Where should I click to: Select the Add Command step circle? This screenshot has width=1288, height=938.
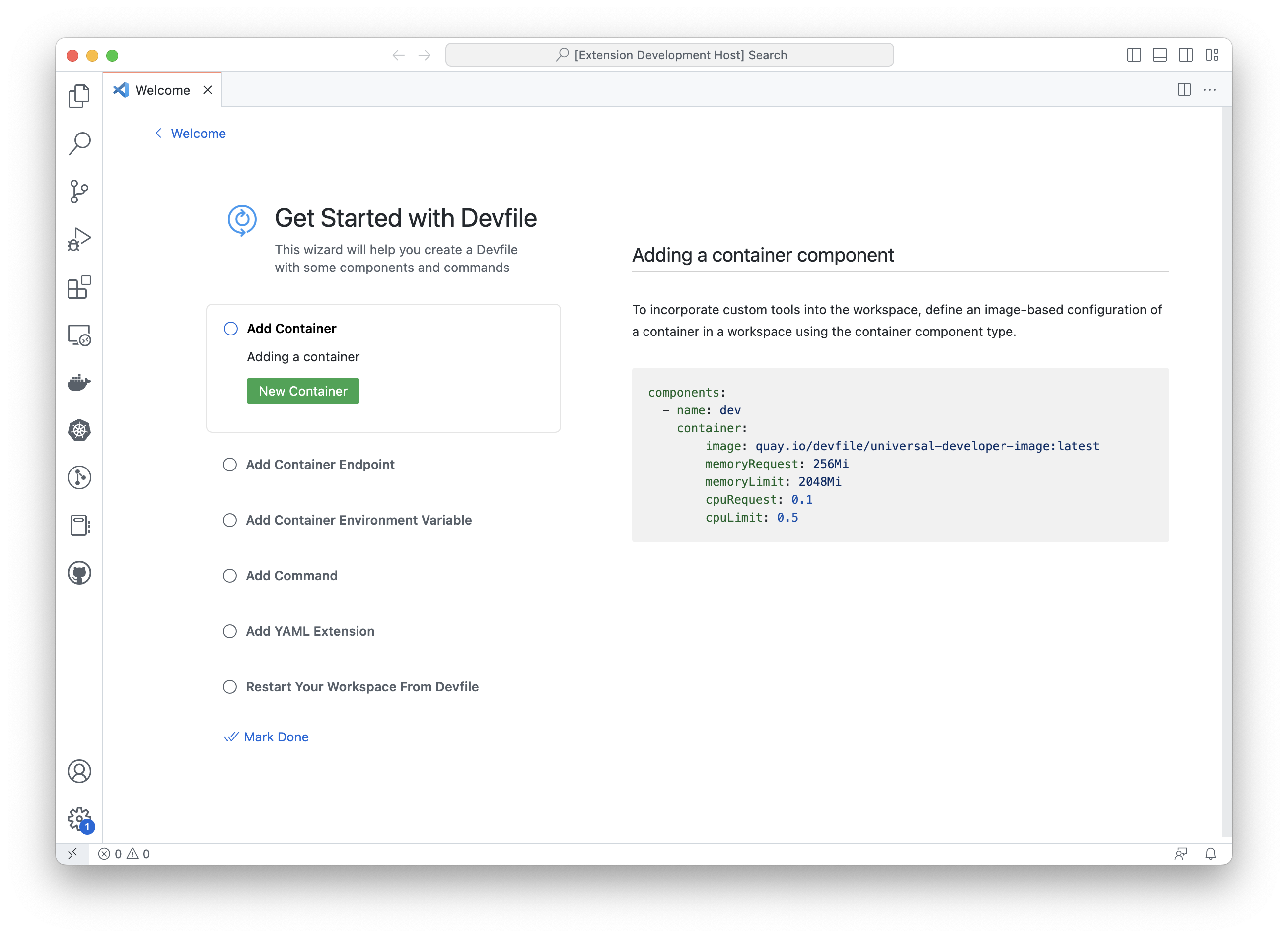coord(229,576)
